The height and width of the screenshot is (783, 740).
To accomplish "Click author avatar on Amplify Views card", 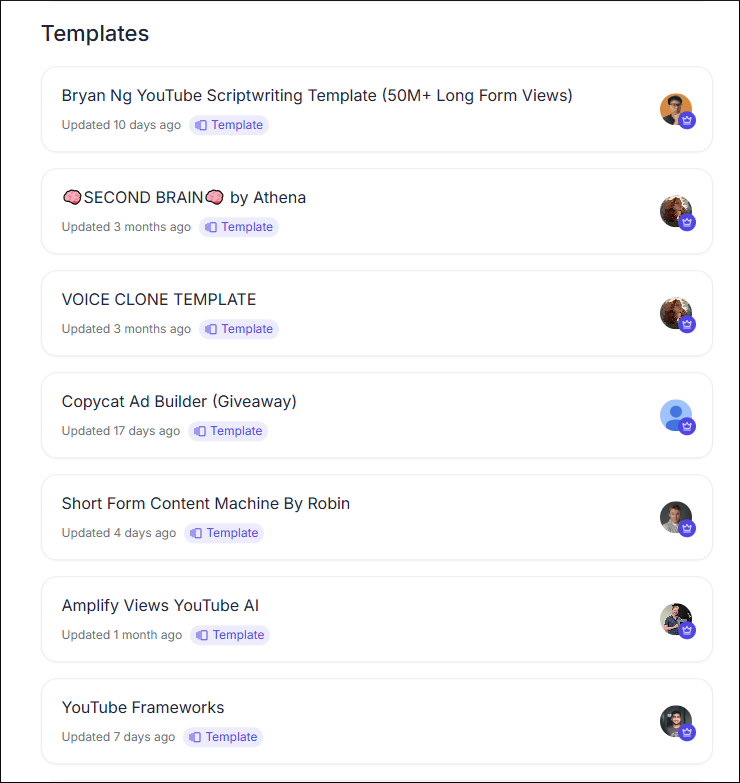I will 675,618.
